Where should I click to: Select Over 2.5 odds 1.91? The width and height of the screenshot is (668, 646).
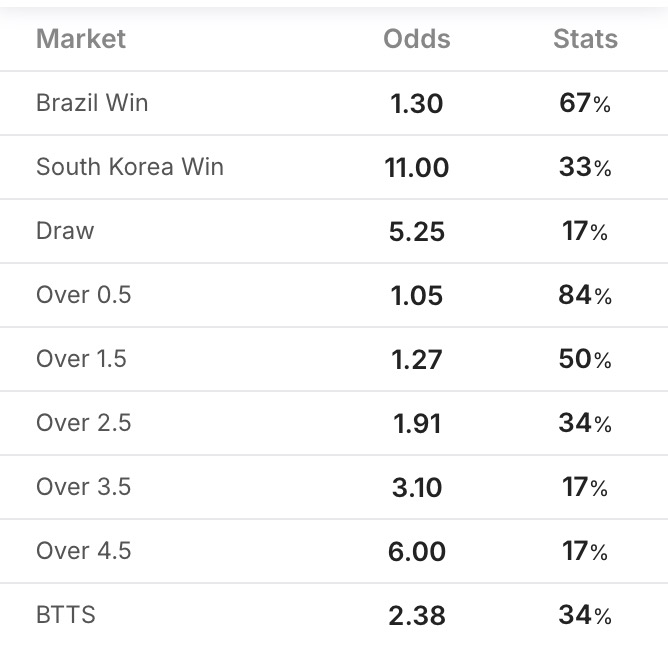click(416, 423)
